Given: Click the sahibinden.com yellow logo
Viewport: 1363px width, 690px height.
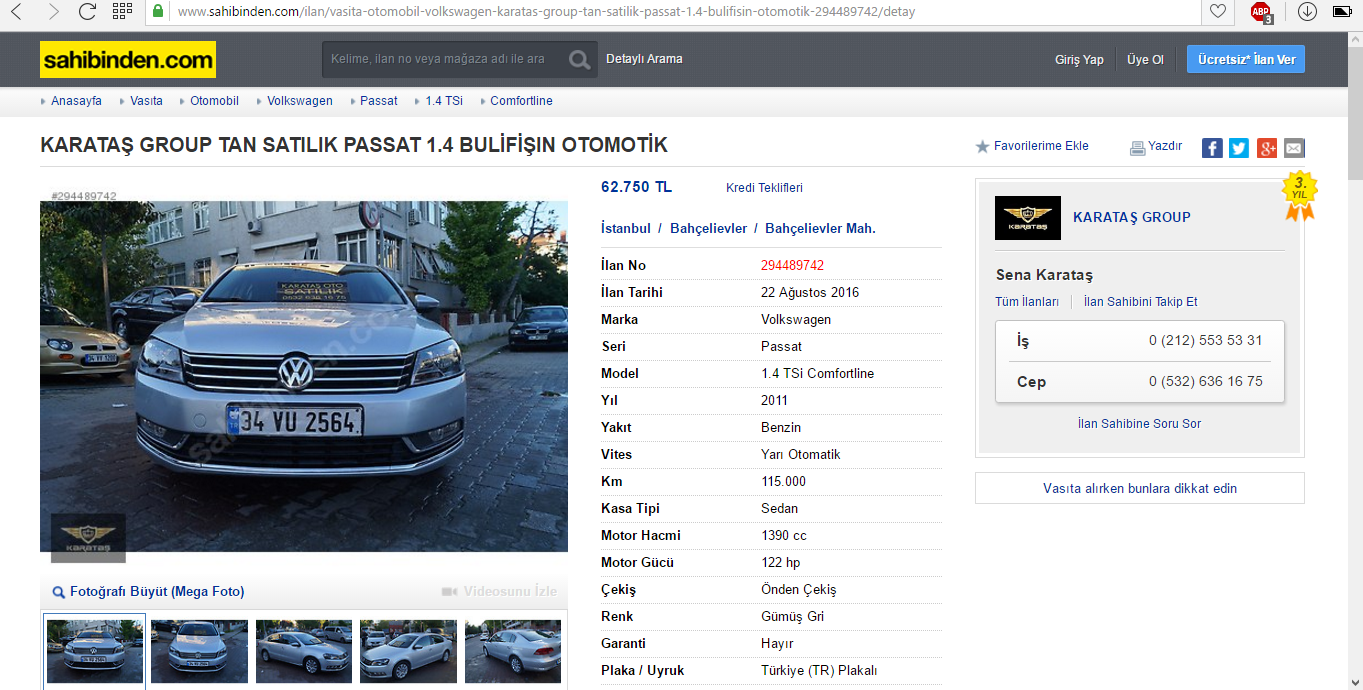Looking at the screenshot, I should coord(128,60).
